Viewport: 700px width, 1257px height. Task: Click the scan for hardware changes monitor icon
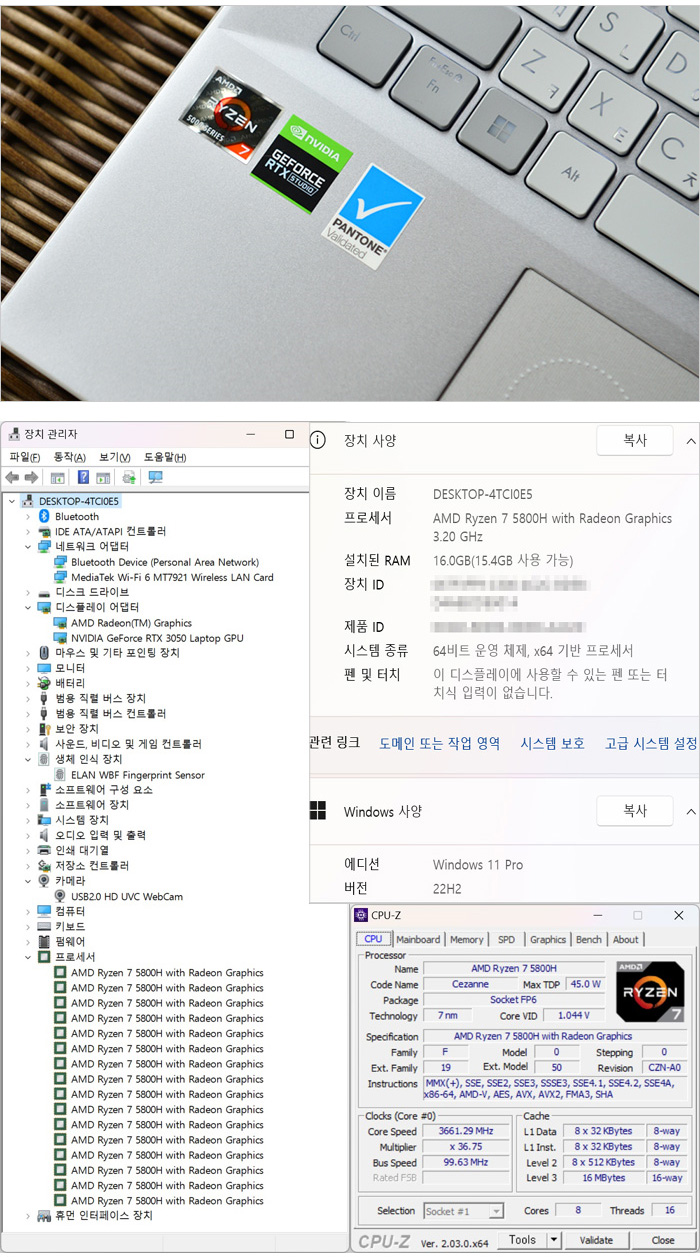155,477
